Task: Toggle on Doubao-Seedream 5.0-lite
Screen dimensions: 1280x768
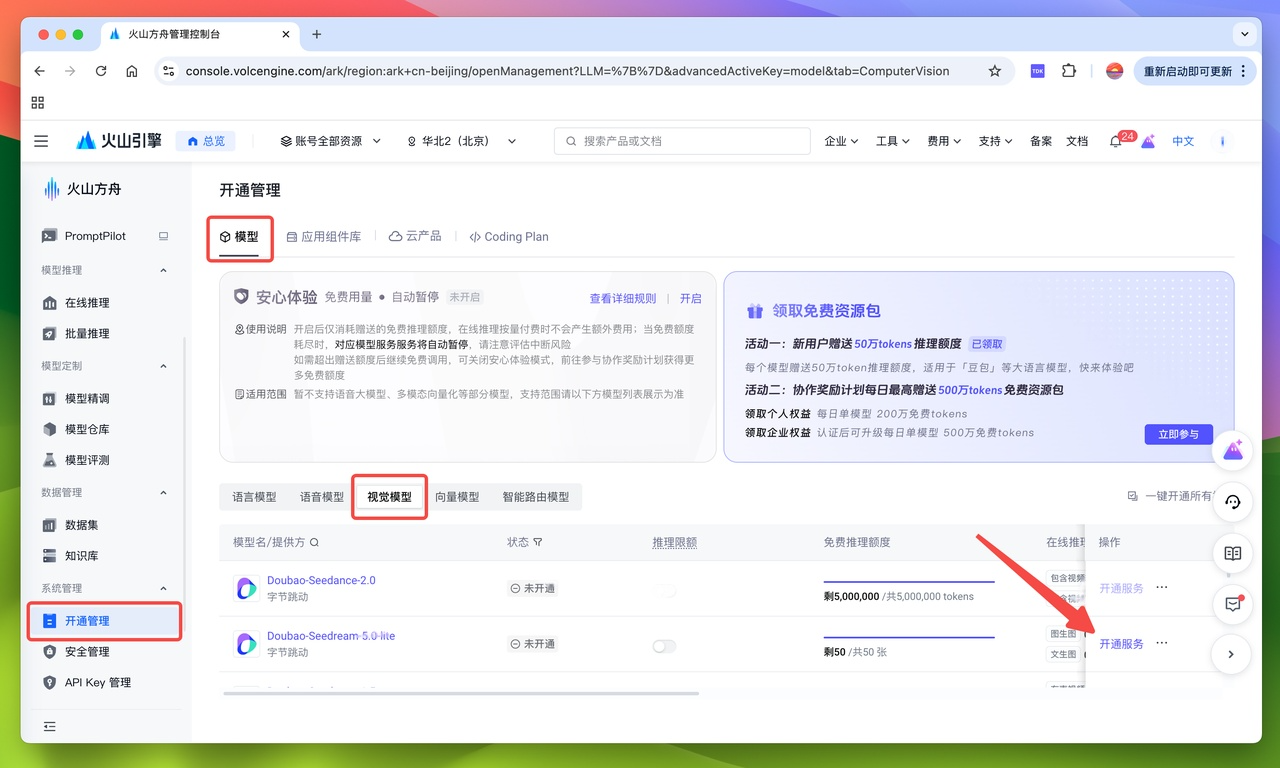Action: (664, 647)
